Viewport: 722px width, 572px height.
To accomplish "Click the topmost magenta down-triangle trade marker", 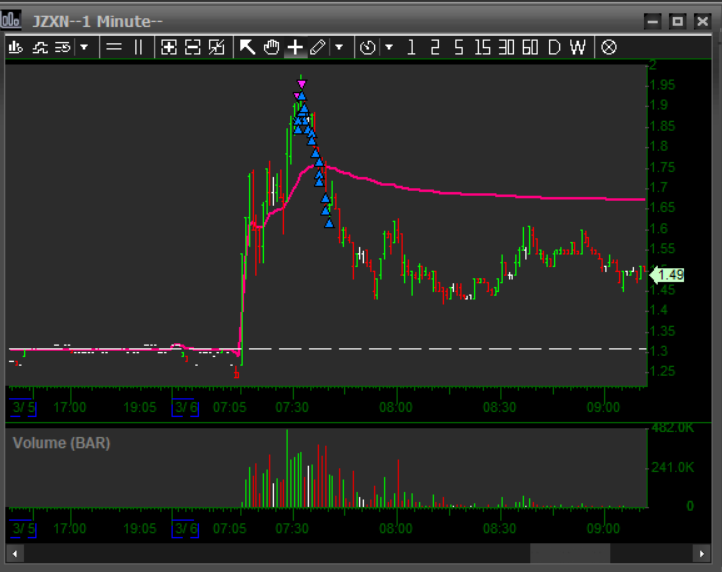I will pos(302,84).
